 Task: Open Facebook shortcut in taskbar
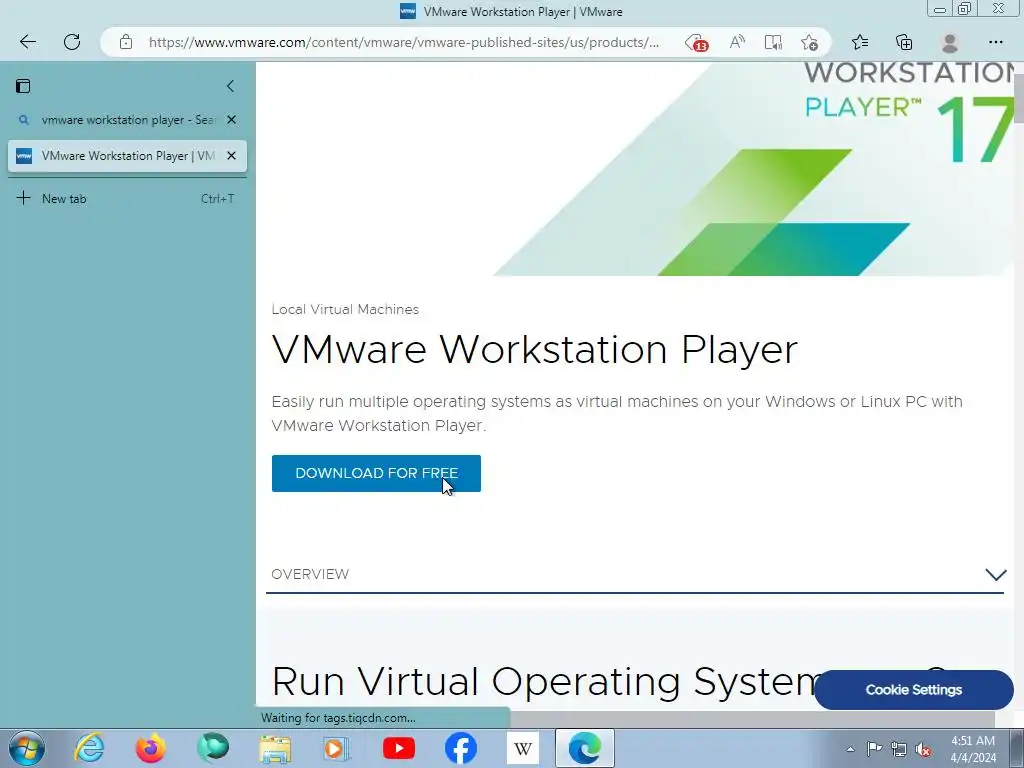461,748
